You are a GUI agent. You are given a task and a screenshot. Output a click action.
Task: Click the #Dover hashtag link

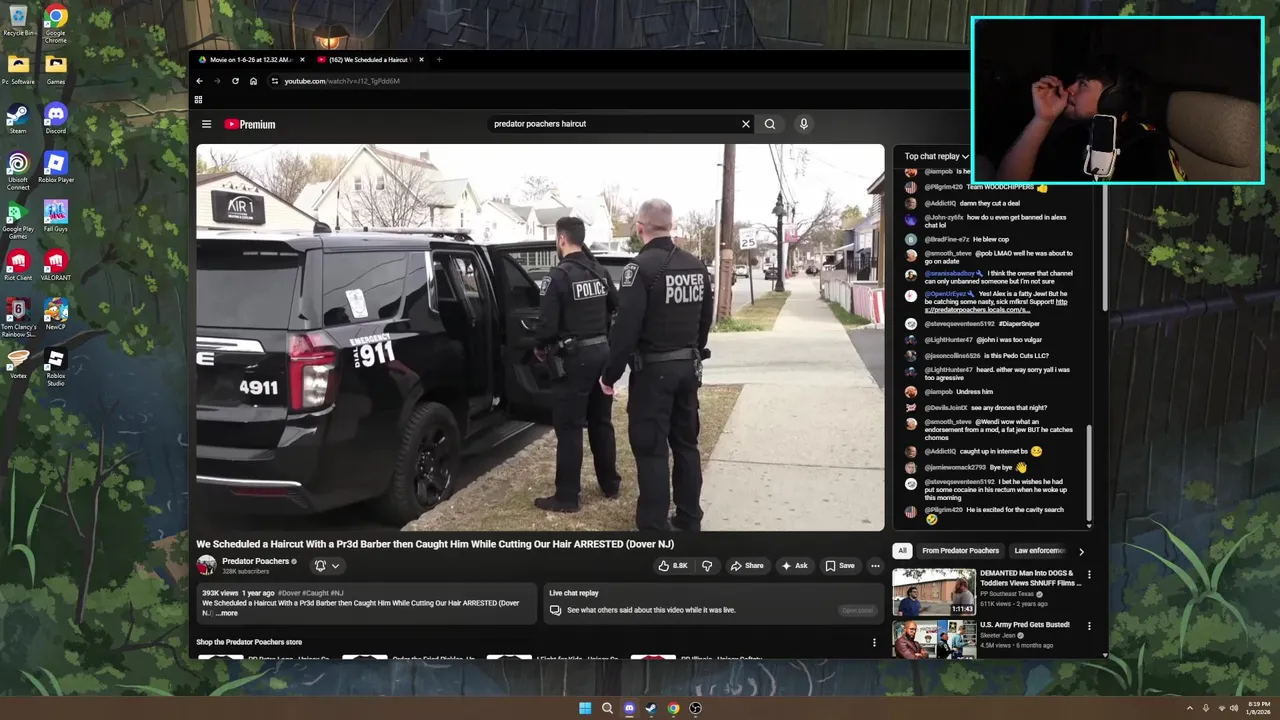289,593
